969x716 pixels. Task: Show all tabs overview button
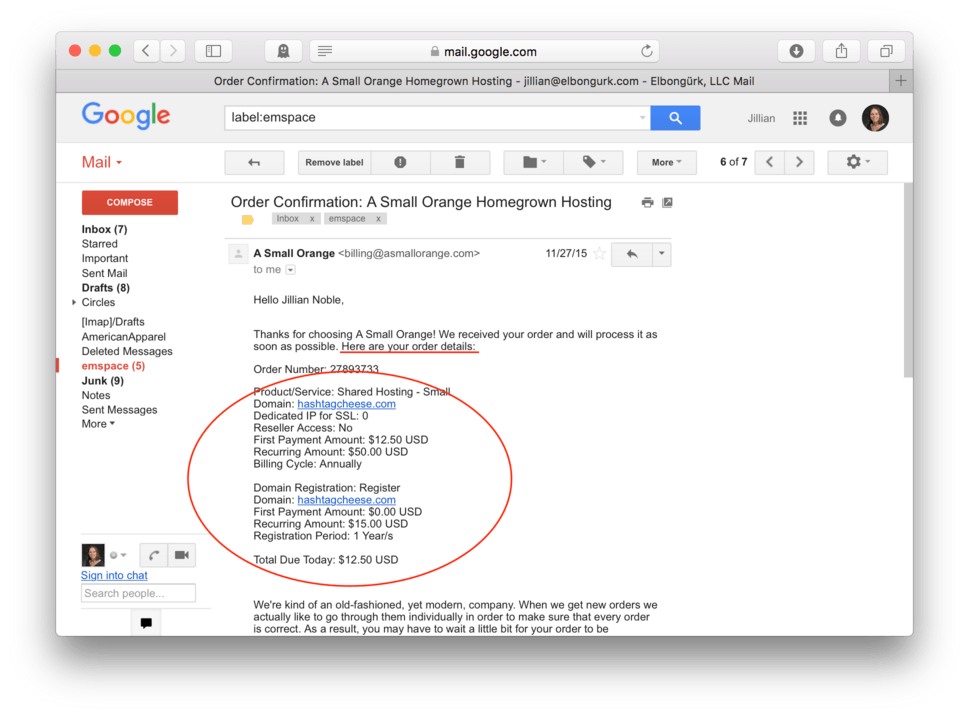pos(886,51)
